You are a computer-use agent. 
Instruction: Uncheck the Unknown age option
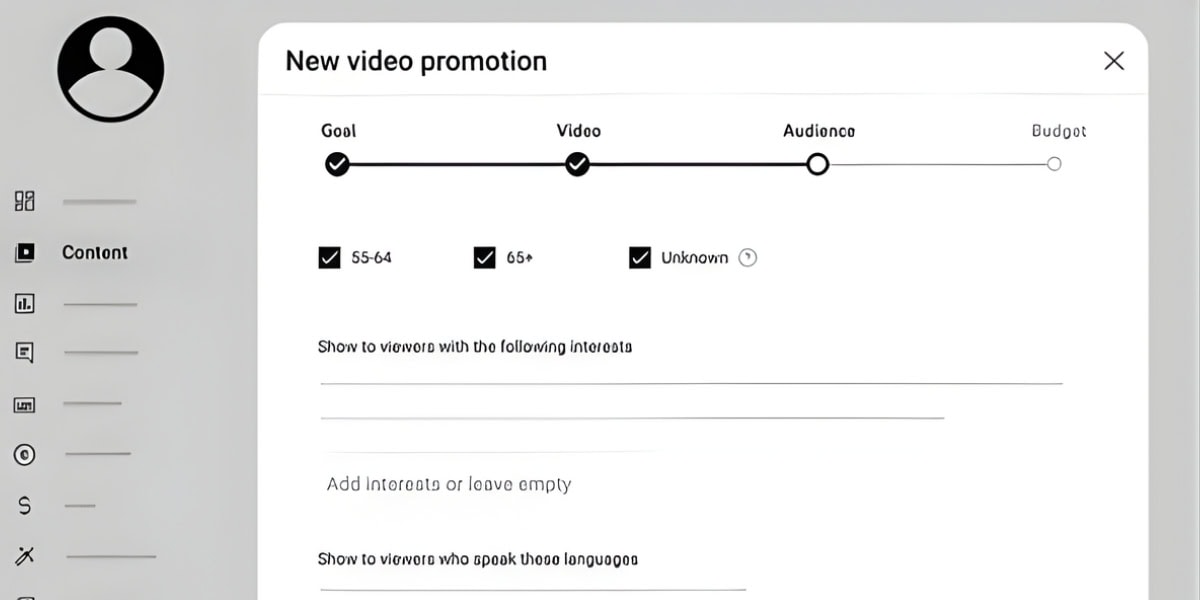pyautogui.click(x=640, y=257)
